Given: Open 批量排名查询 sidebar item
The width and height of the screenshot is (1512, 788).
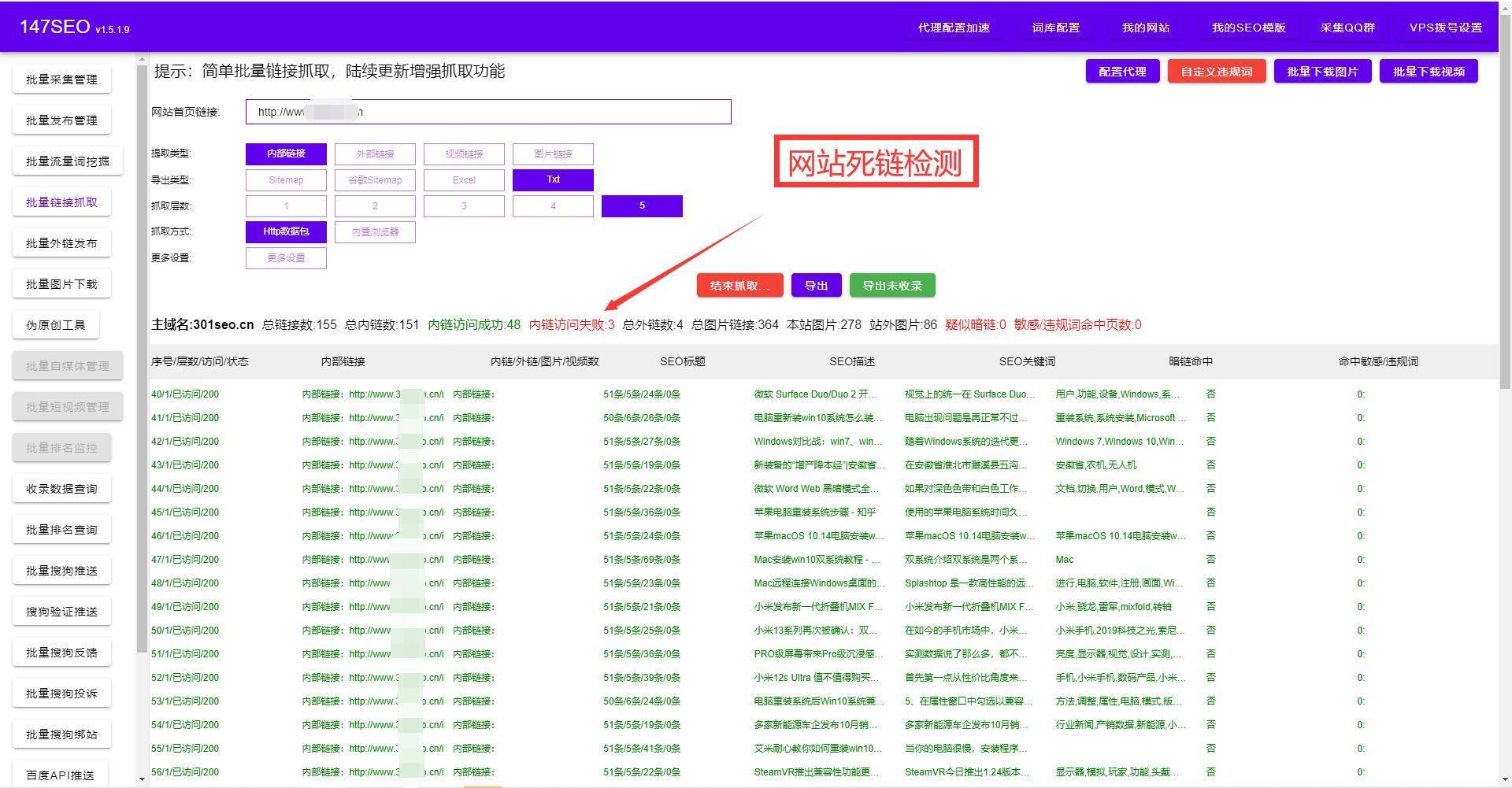Looking at the screenshot, I should tap(61, 530).
